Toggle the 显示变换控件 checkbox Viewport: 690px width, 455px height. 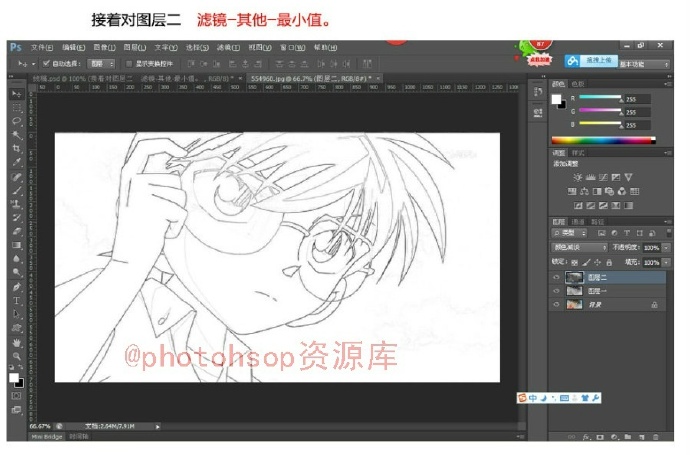[x=129, y=64]
